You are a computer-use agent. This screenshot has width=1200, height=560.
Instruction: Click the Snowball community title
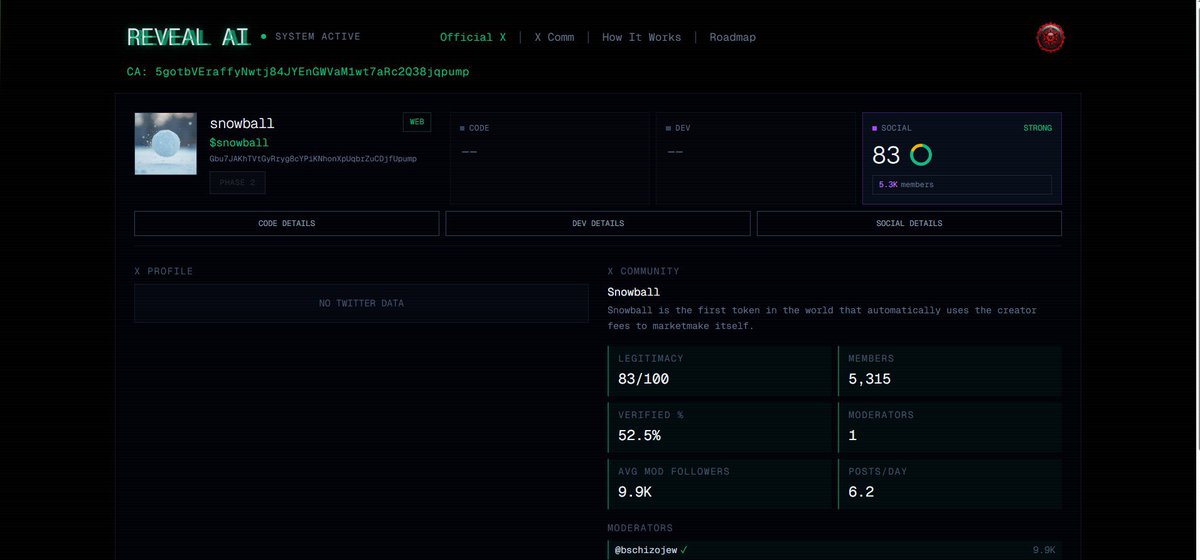[x=634, y=292]
